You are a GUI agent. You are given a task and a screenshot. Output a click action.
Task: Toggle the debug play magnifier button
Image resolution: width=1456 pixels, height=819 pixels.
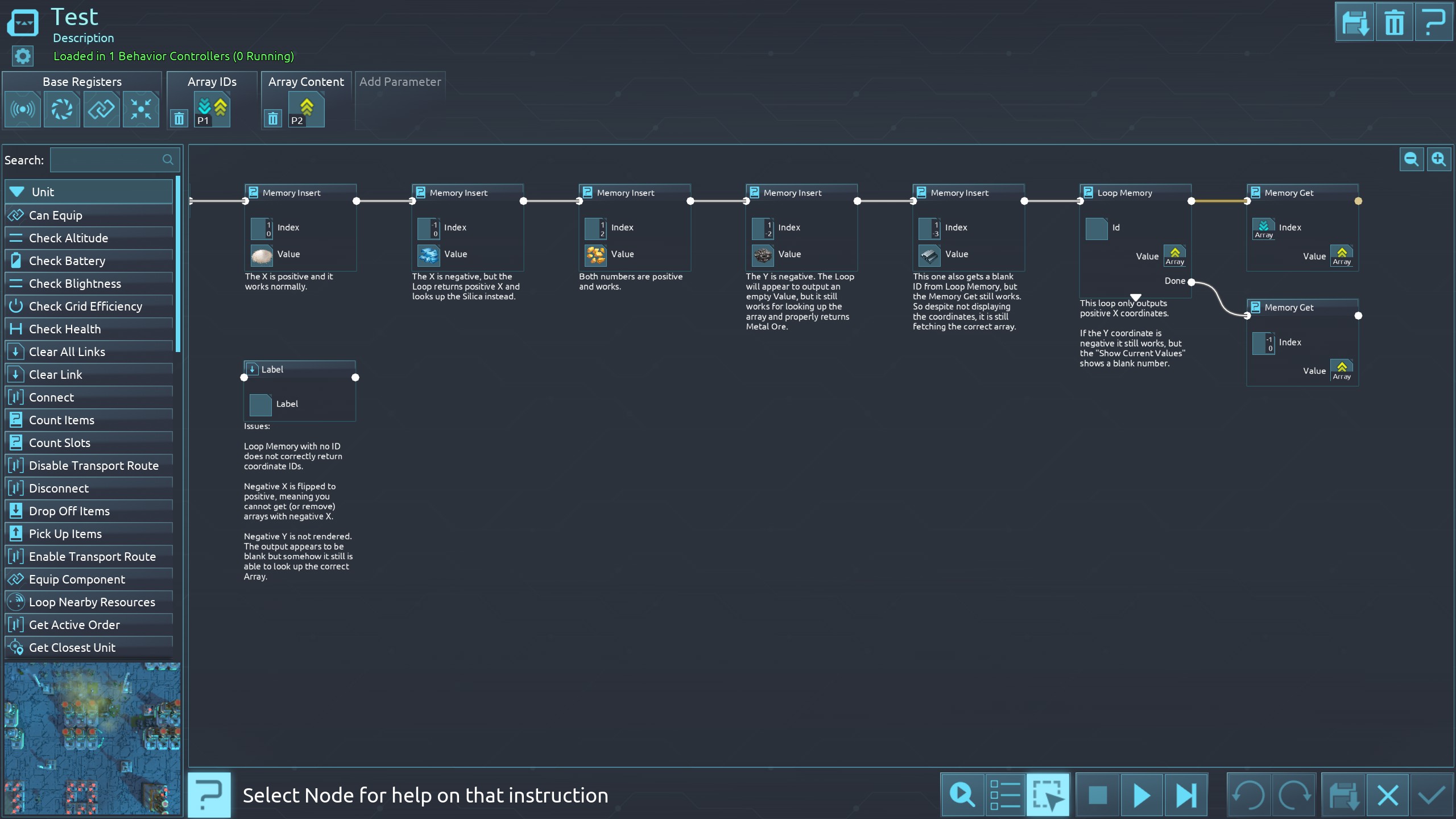click(x=962, y=795)
